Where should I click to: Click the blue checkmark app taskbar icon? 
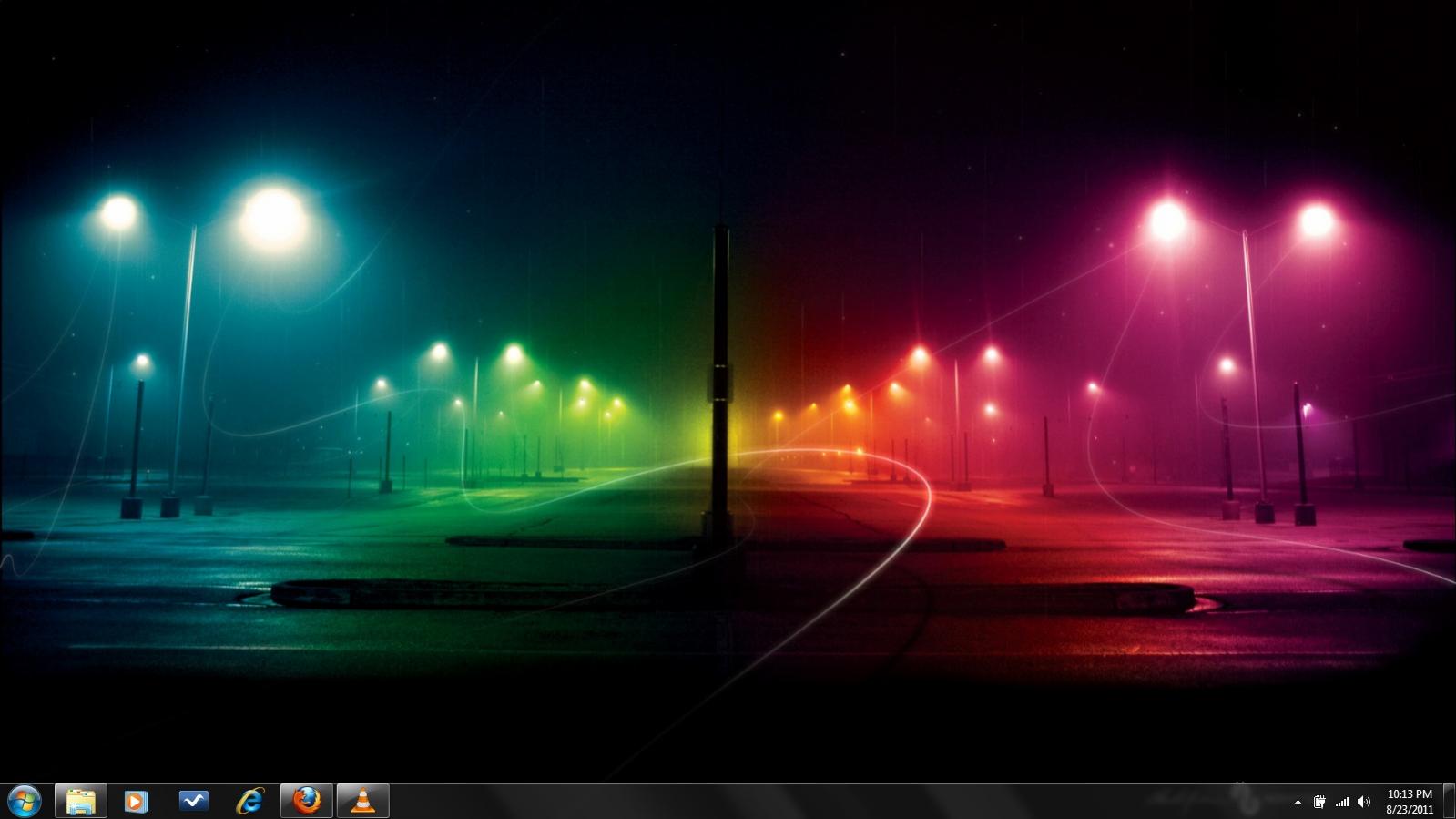[x=193, y=802]
